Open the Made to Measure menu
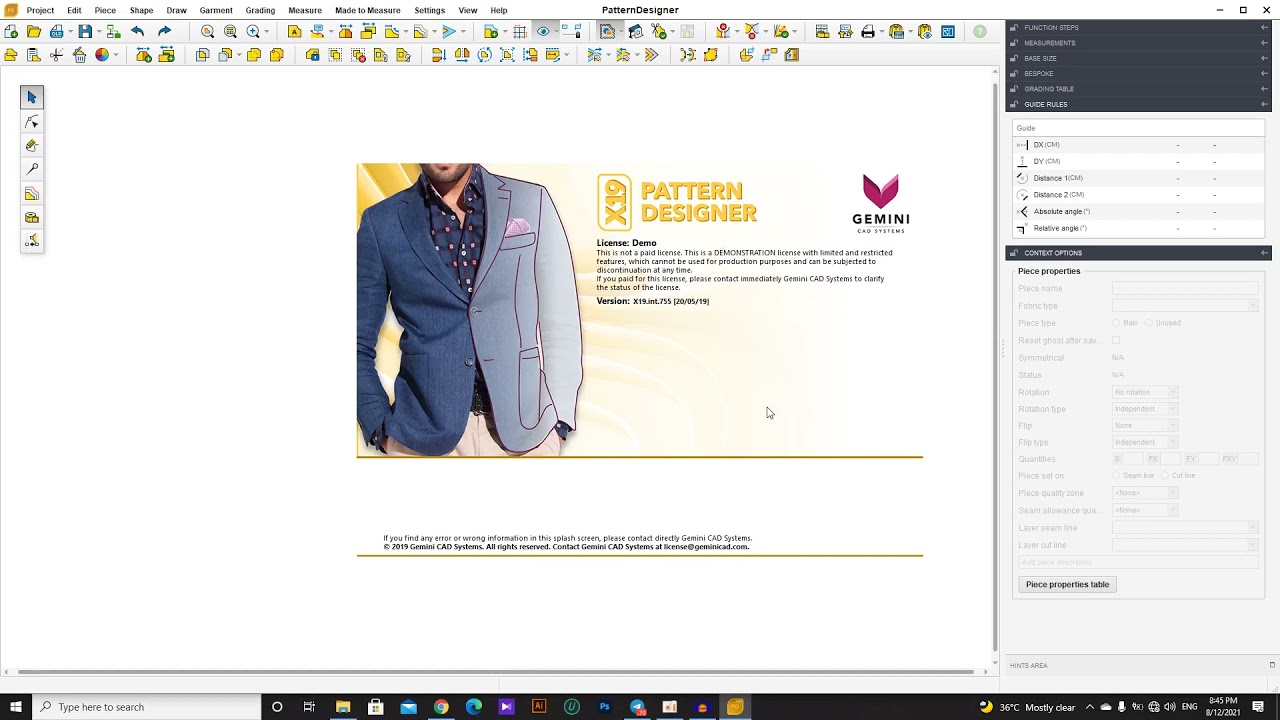The image size is (1280, 720). tap(368, 10)
